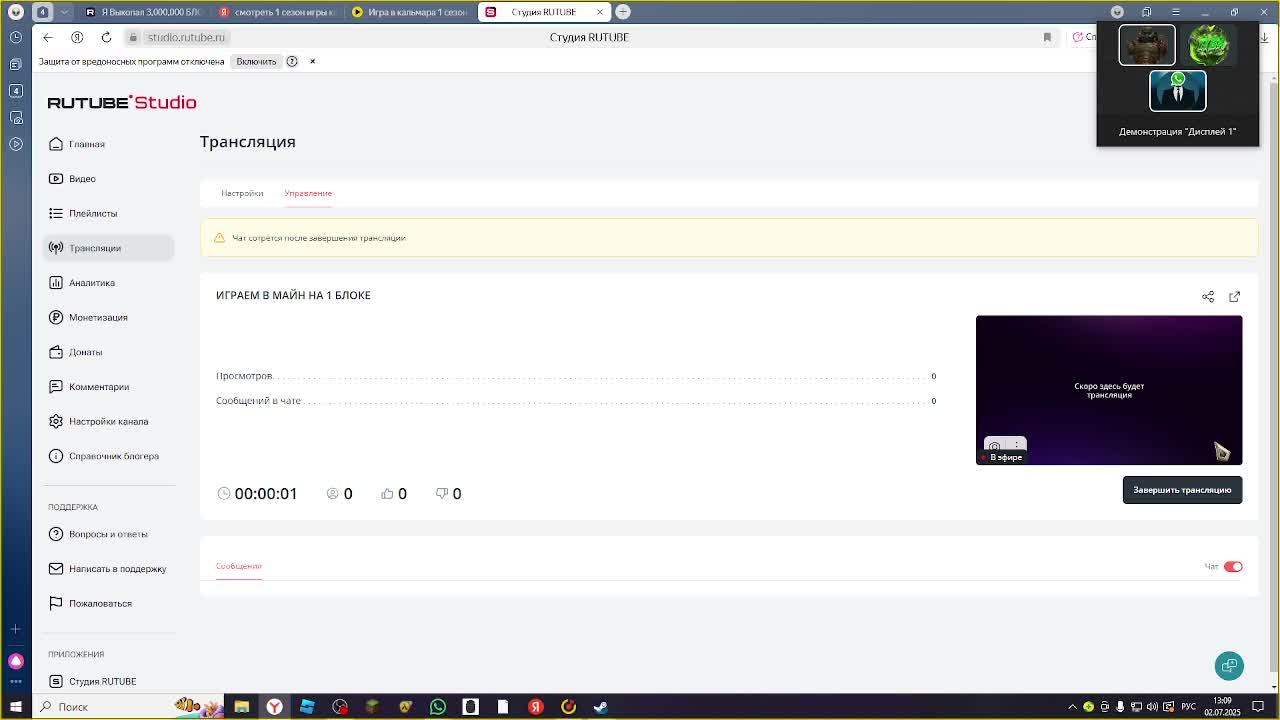Click the stream preview thumbnail
This screenshot has height=720, width=1280.
point(1109,390)
